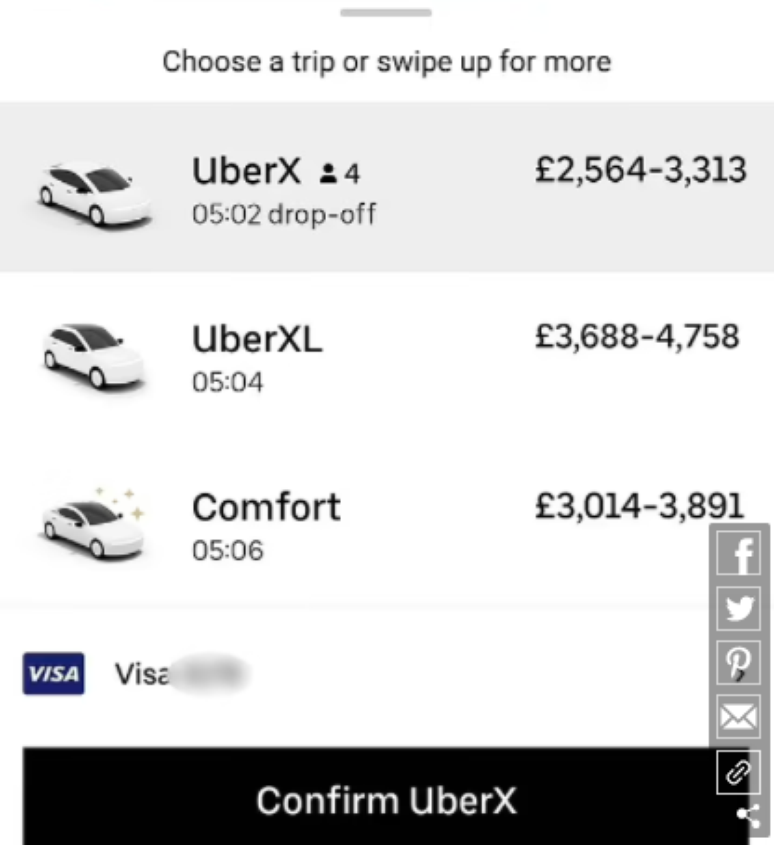Share on Facebook via the sidebar icon
The height and width of the screenshot is (845, 774).
pos(740,553)
